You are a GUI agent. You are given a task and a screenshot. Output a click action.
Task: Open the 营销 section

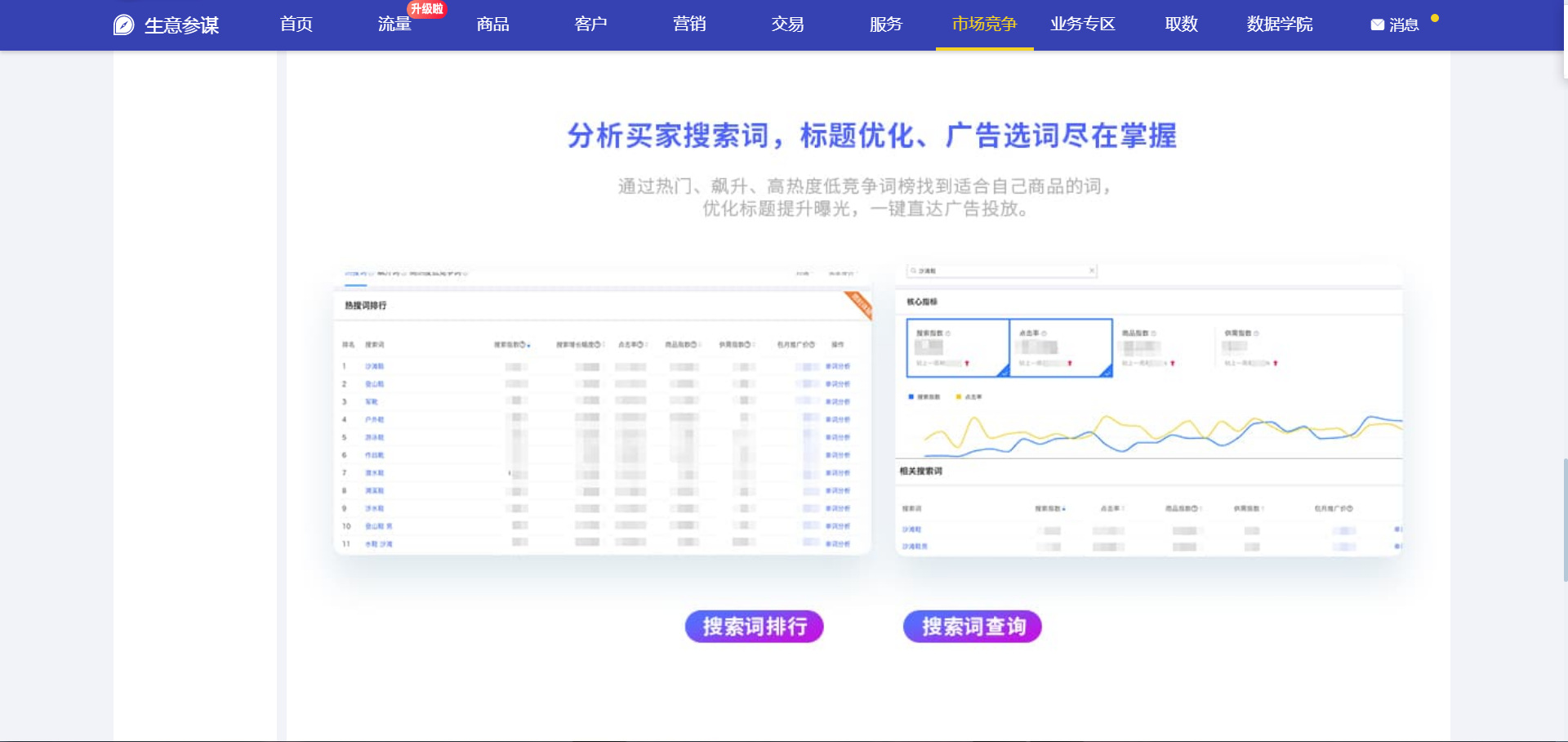click(689, 25)
